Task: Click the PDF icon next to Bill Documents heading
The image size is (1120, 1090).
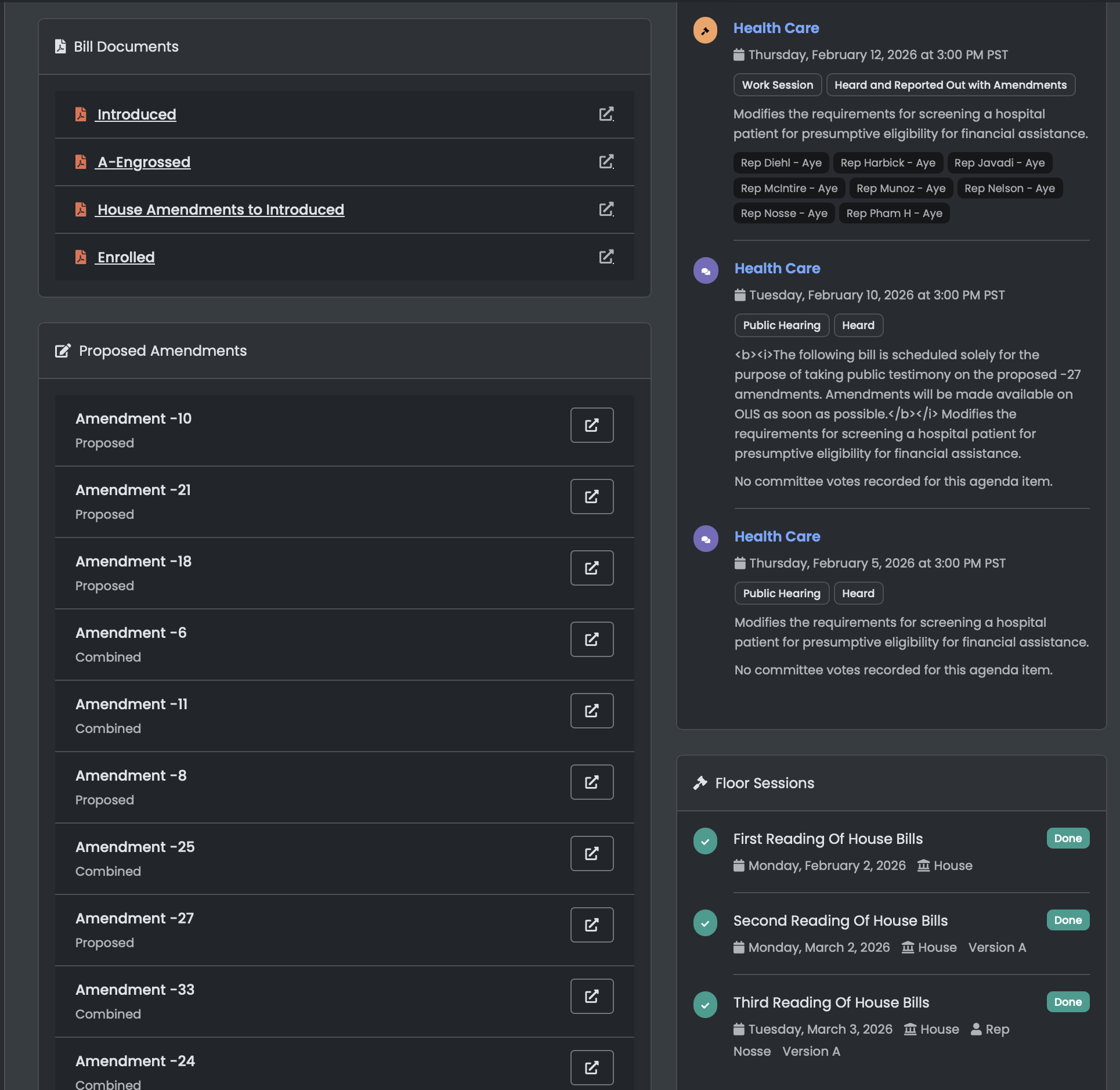Action: [x=60, y=46]
